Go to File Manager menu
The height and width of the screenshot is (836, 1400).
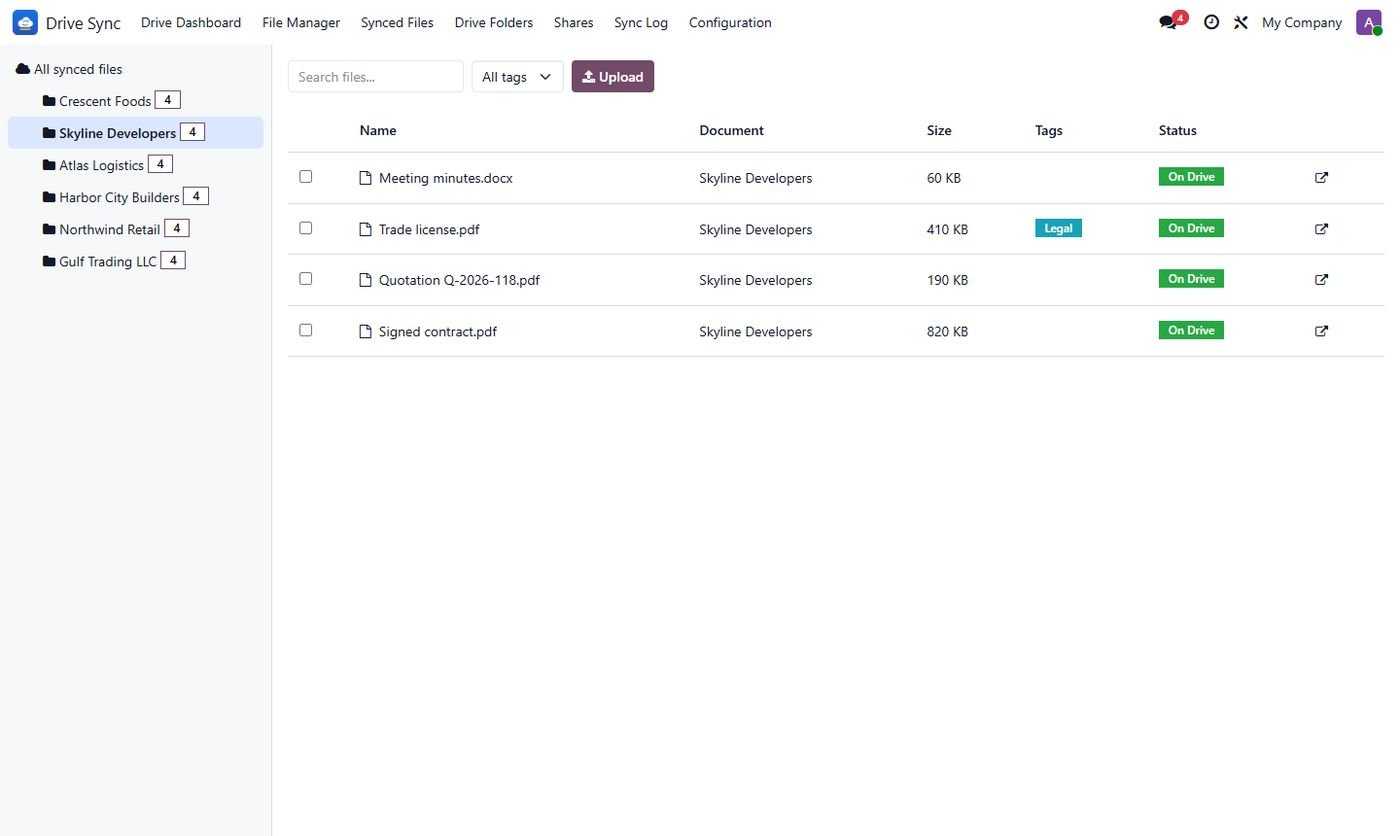[x=301, y=22]
